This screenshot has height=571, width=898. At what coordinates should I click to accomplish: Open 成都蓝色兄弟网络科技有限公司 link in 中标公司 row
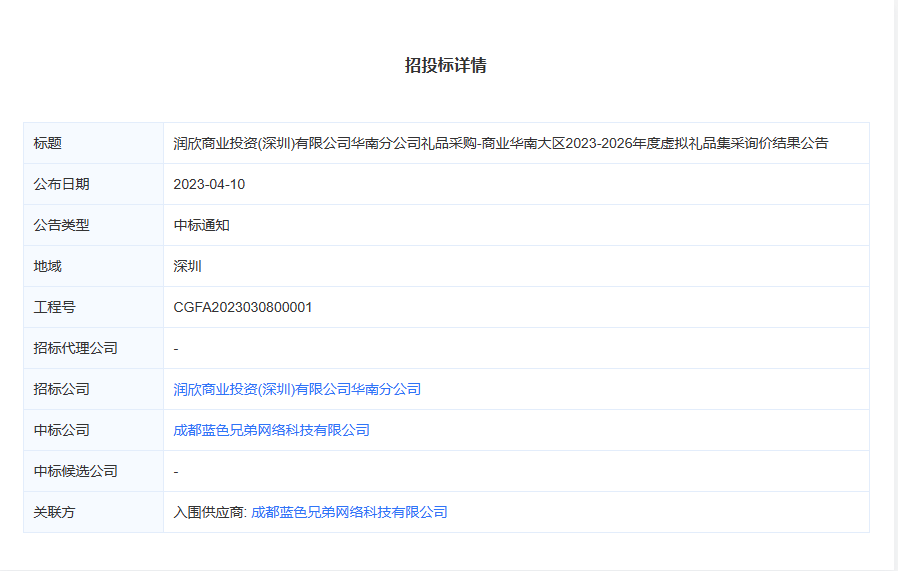click(271, 430)
